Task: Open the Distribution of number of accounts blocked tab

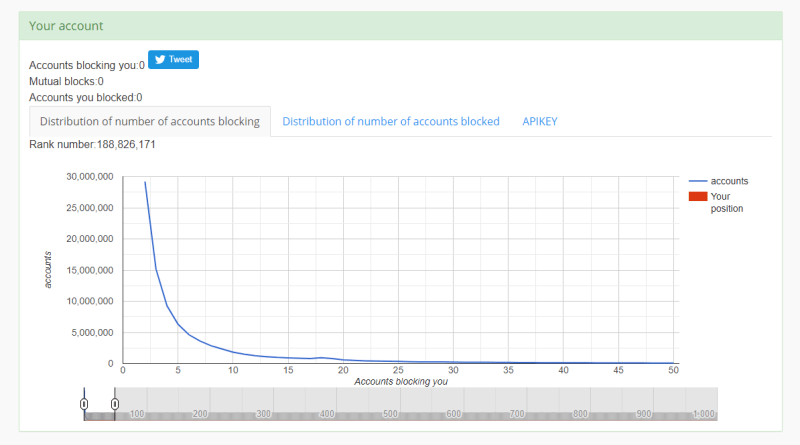Action: 390,121
